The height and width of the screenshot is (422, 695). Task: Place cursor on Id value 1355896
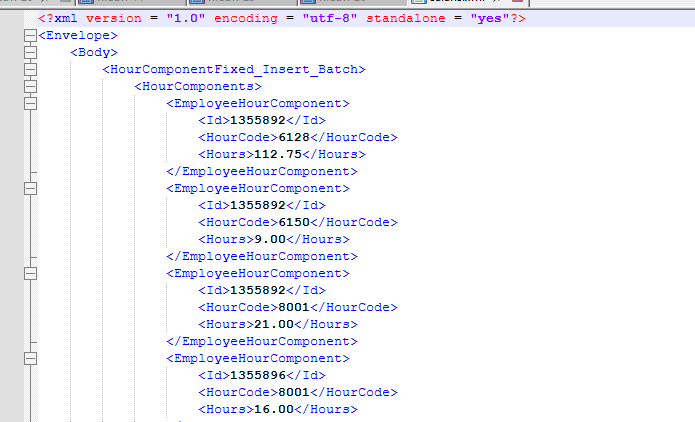tap(258, 375)
